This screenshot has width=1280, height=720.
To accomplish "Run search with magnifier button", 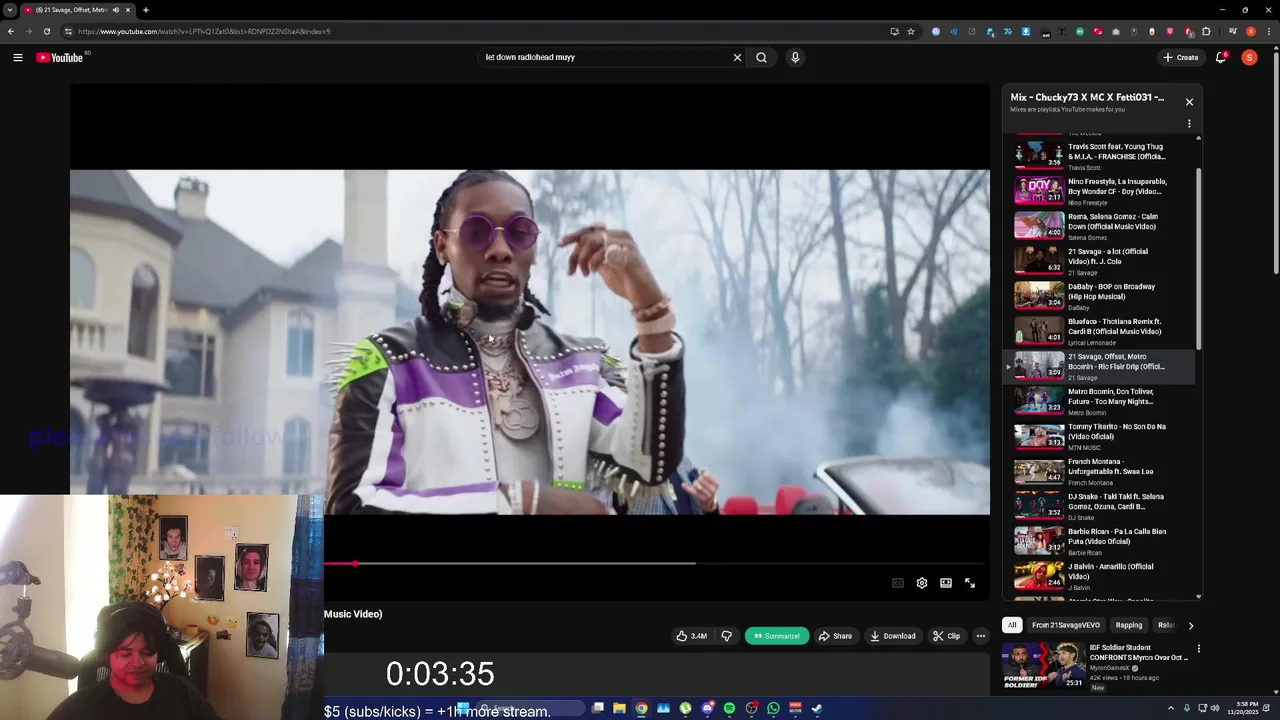I will pos(762,57).
